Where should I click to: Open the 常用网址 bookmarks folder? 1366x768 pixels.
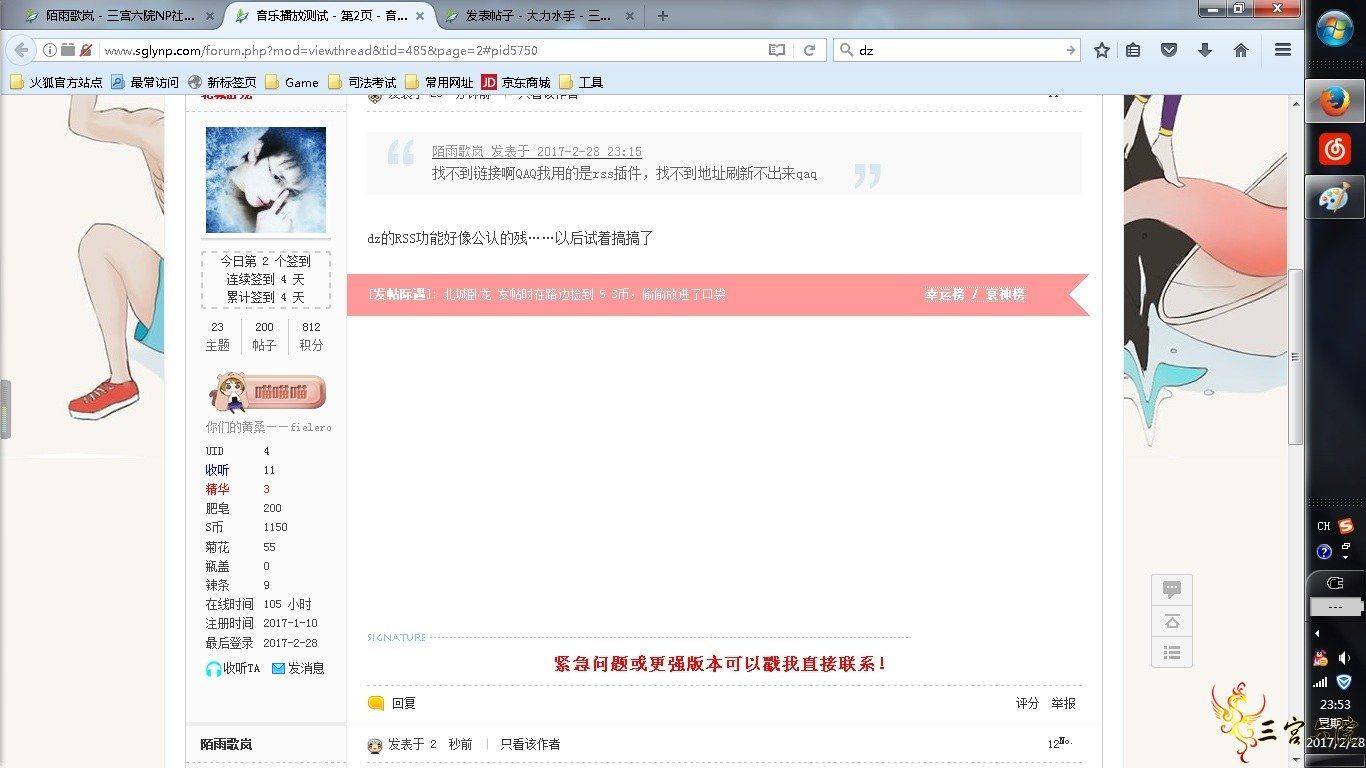439,82
